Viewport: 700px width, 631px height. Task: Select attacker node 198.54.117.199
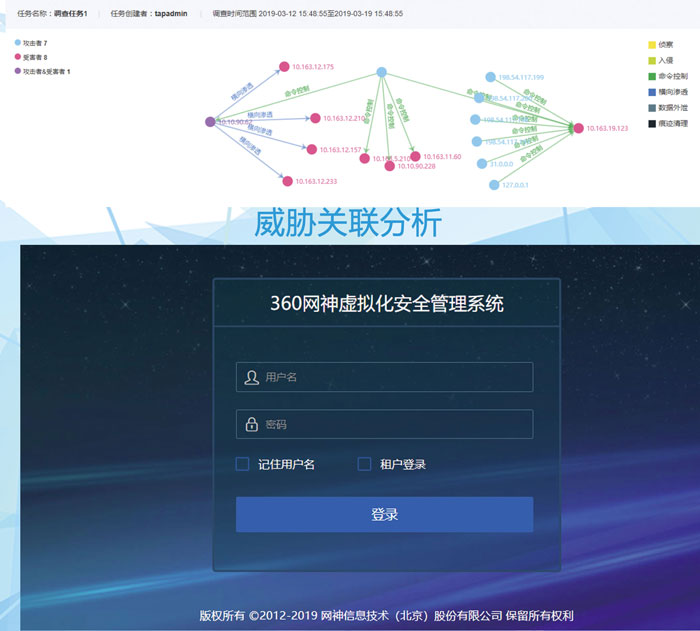pyautogui.click(x=490, y=77)
